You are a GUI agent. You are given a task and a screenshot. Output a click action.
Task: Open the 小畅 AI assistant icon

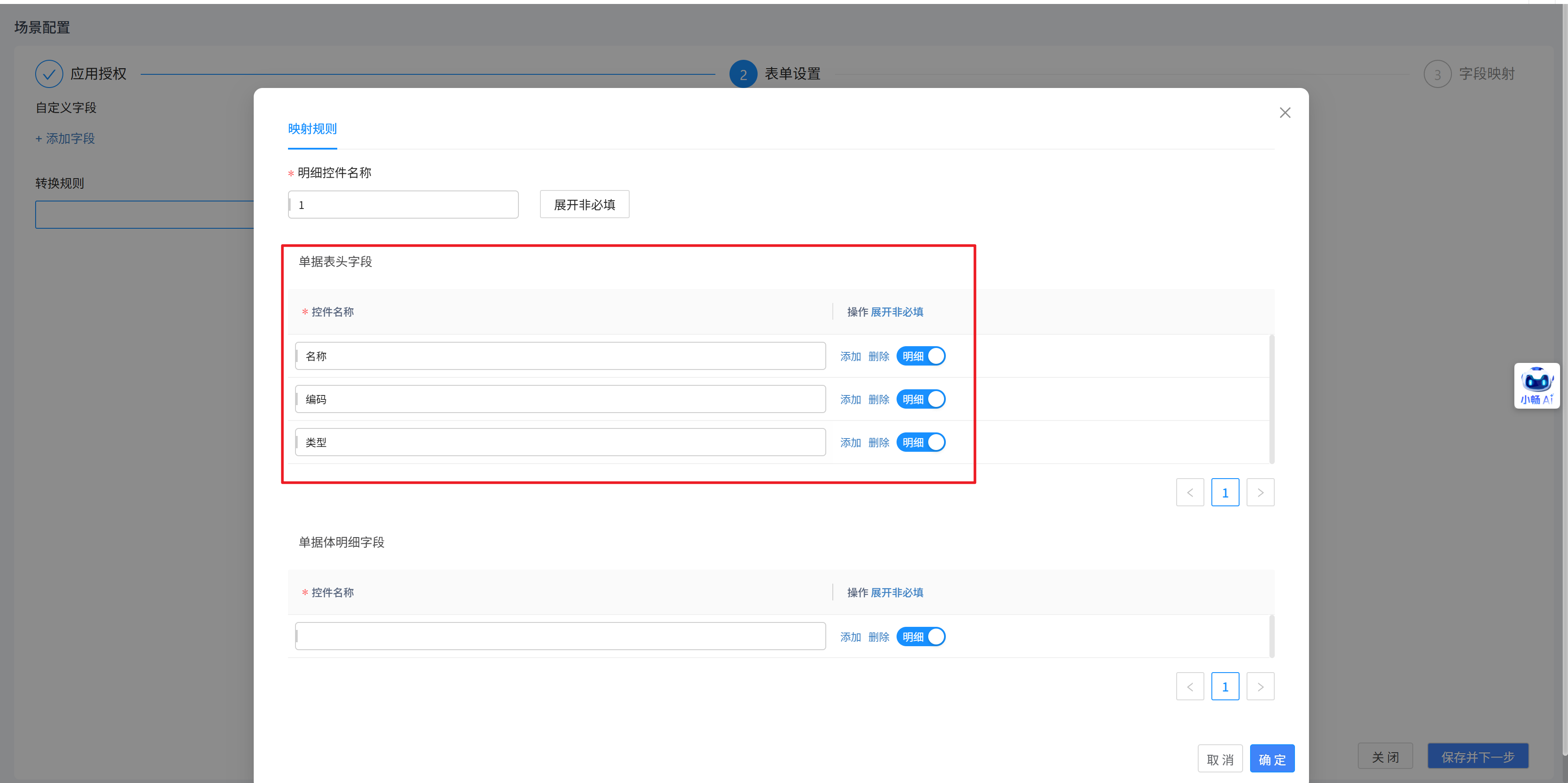[1536, 385]
